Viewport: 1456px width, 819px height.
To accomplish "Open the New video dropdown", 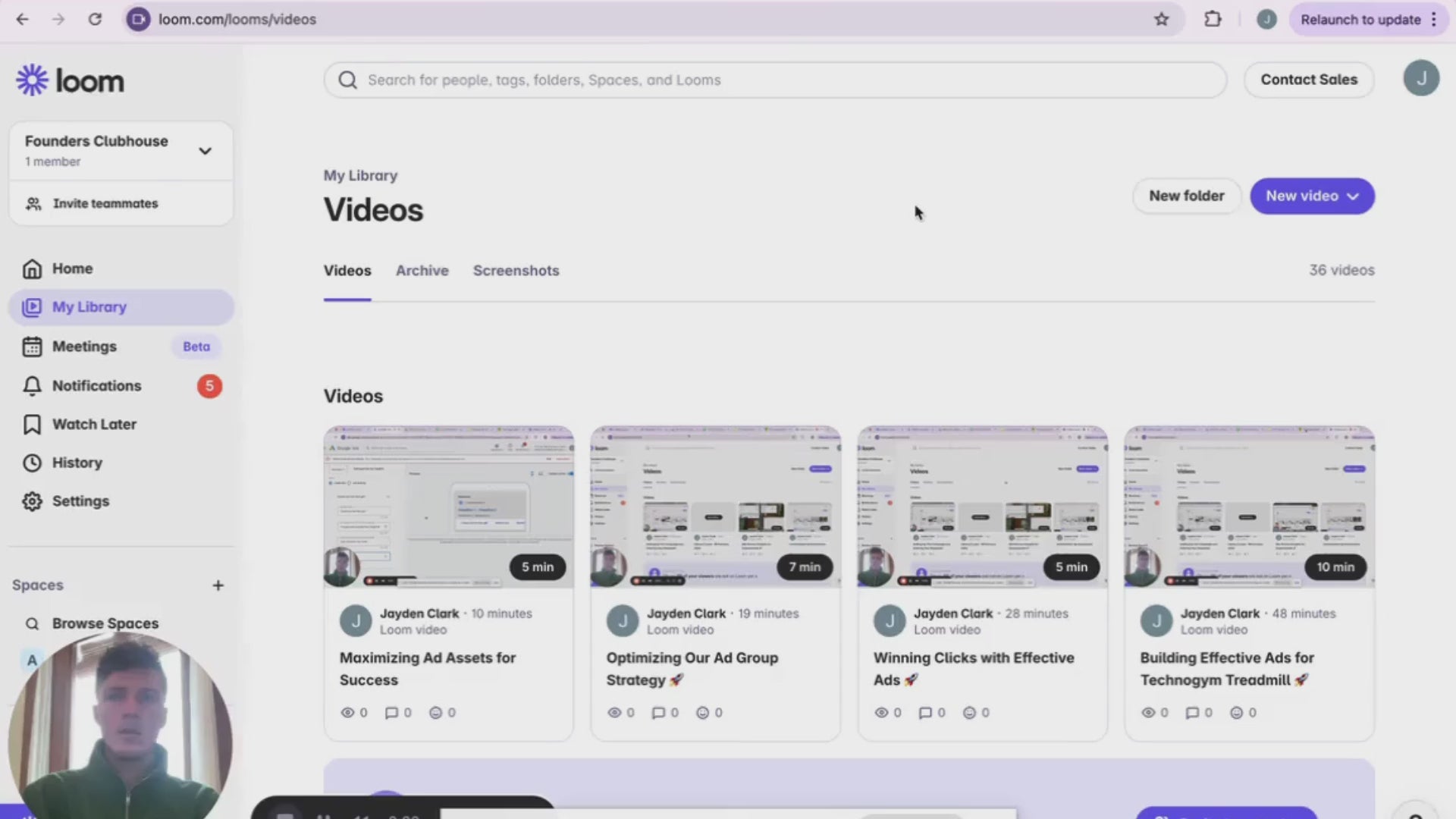I will click(x=1311, y=196).
